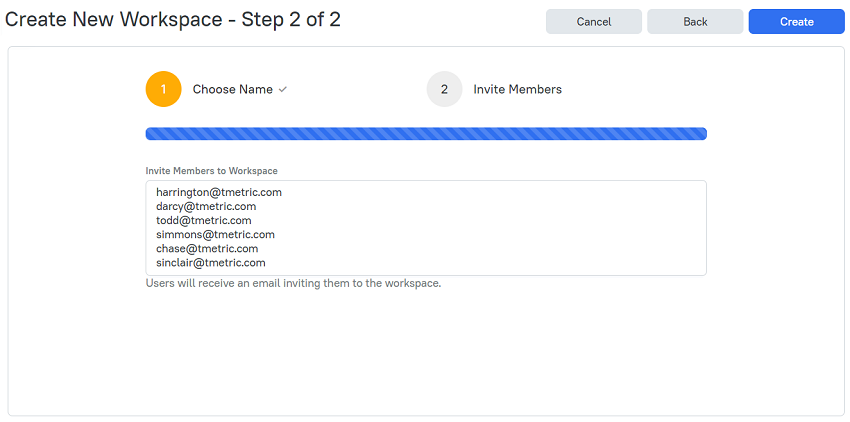
Task: Click the email invitation helper text
Action: click(x=293, y=283)
